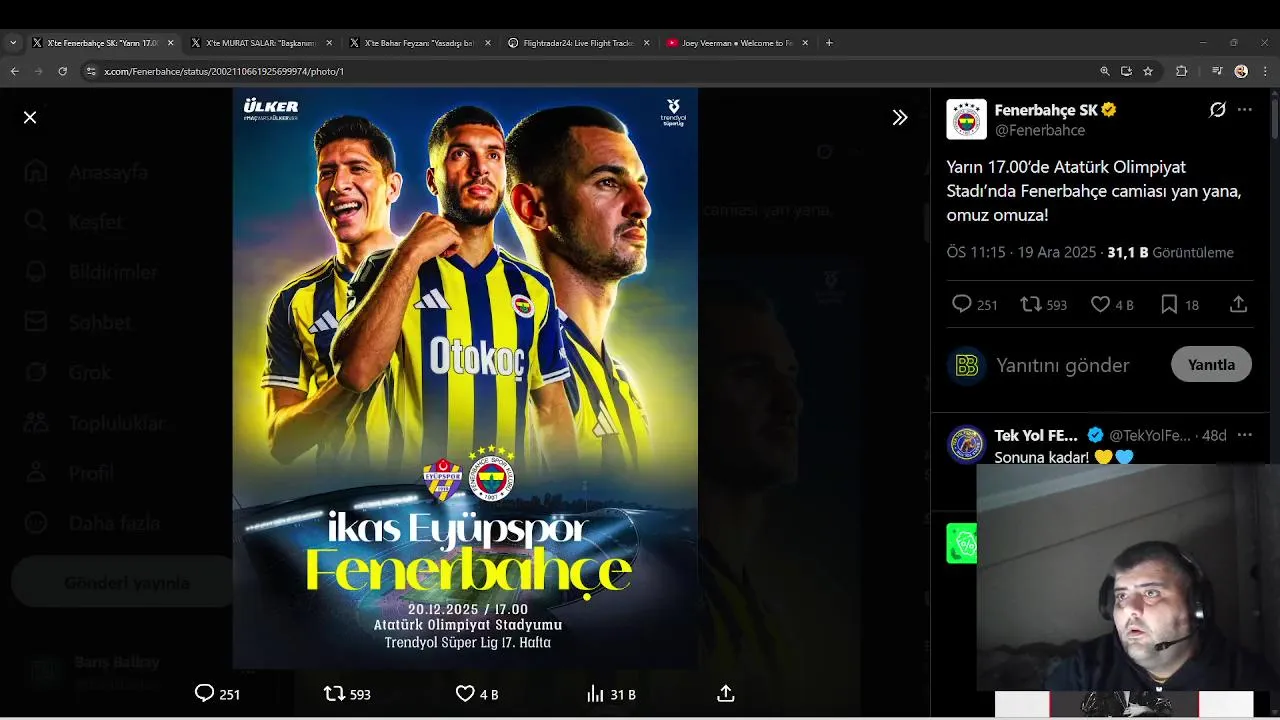Click the x.com address bar URL

click(224, 72)
